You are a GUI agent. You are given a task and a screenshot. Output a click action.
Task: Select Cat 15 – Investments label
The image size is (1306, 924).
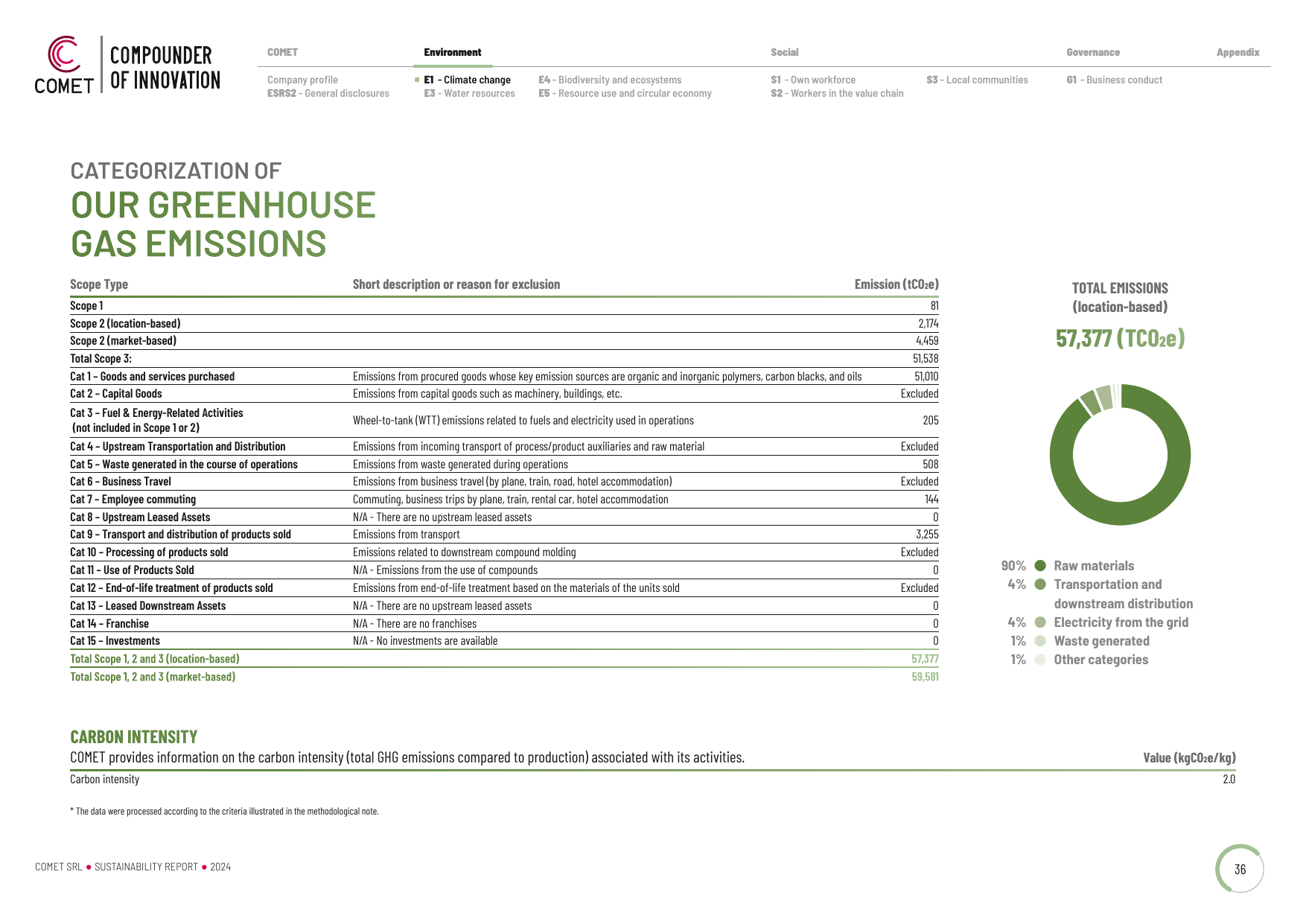click(115, 641)
